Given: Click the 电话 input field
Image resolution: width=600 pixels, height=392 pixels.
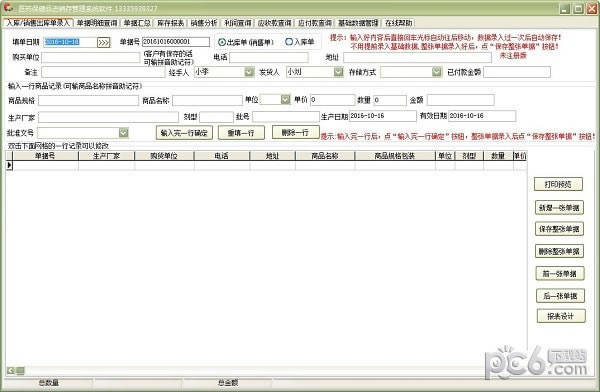Looking at the screenshot, I should tap(269, 57).
